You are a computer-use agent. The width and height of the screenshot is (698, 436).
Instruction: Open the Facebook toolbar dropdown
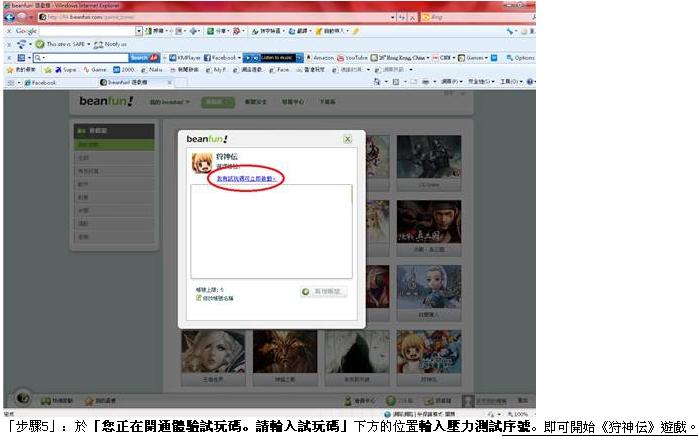coord(239,58)
